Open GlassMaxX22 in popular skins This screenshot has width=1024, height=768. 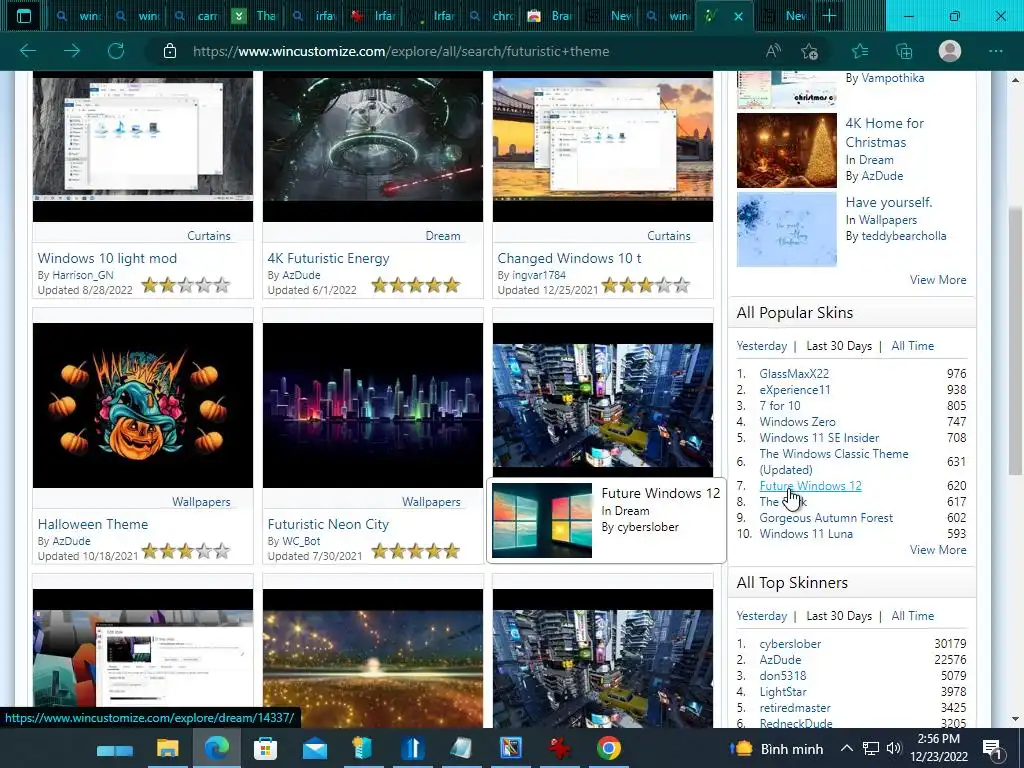(x=794, y=374)
